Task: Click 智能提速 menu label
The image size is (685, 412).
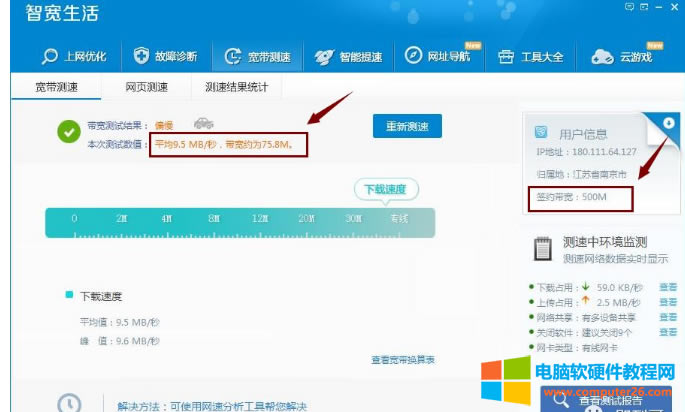Action: (x=361, y=57)
